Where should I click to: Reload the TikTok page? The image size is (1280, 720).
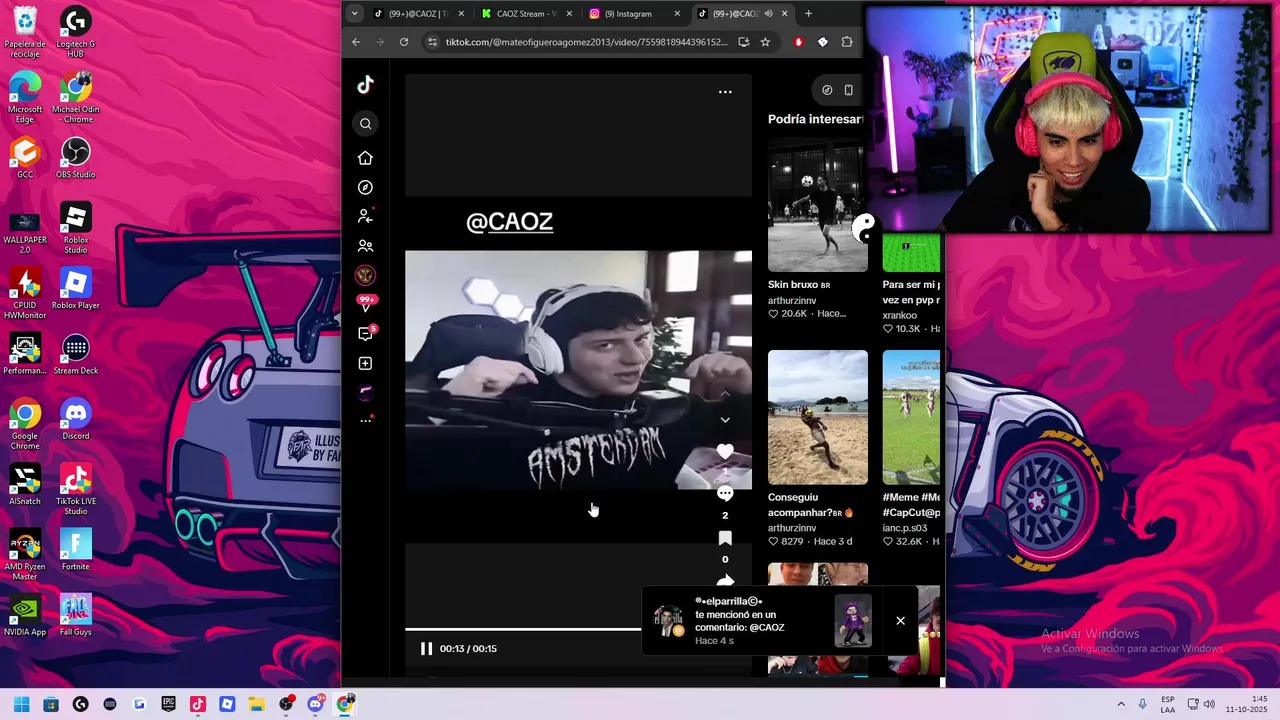404,42
